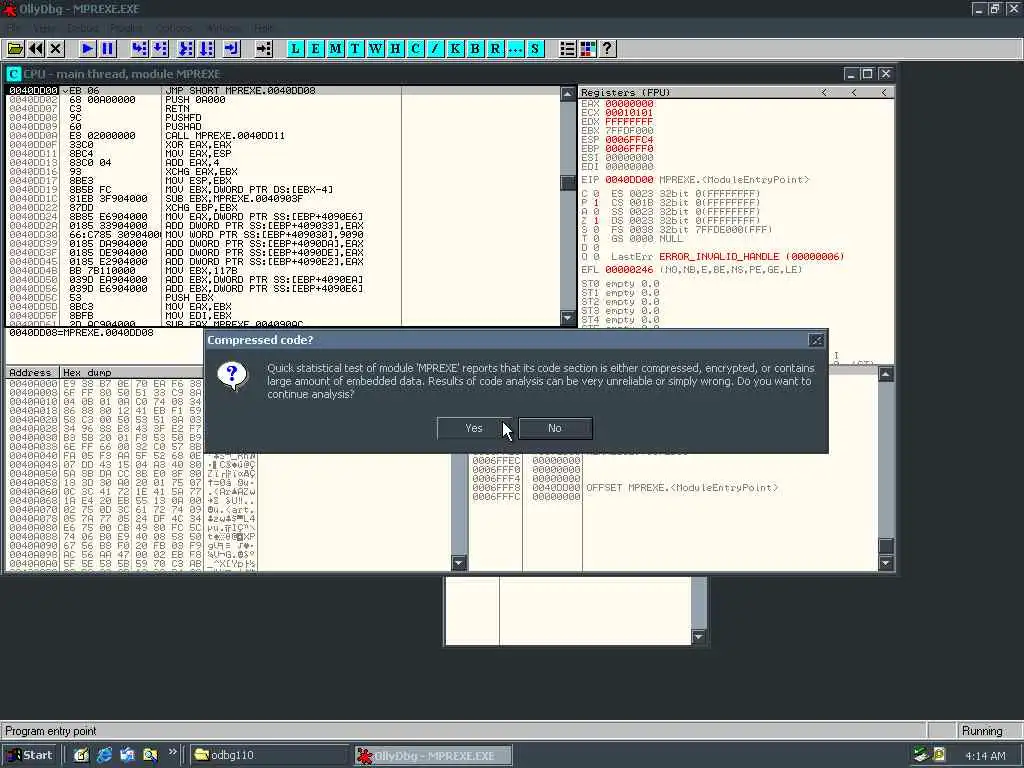Click disassembly pane scrollbar thumb

click(568, 183)
